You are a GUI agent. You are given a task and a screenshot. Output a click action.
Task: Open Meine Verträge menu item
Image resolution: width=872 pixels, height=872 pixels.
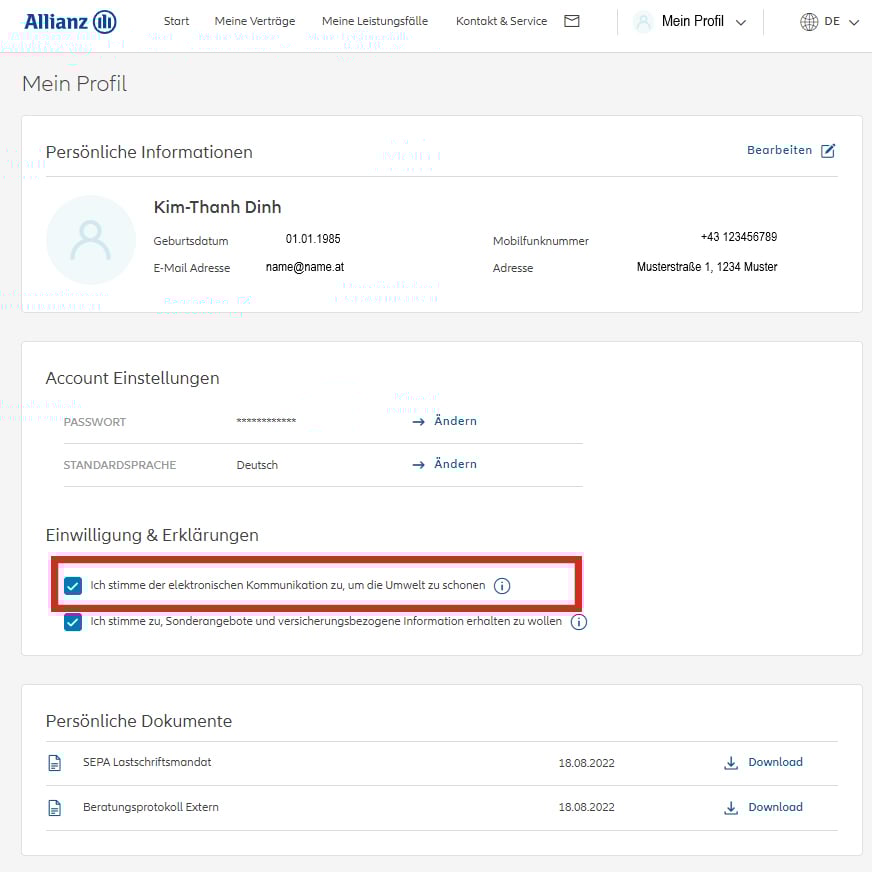coord(255,21)
